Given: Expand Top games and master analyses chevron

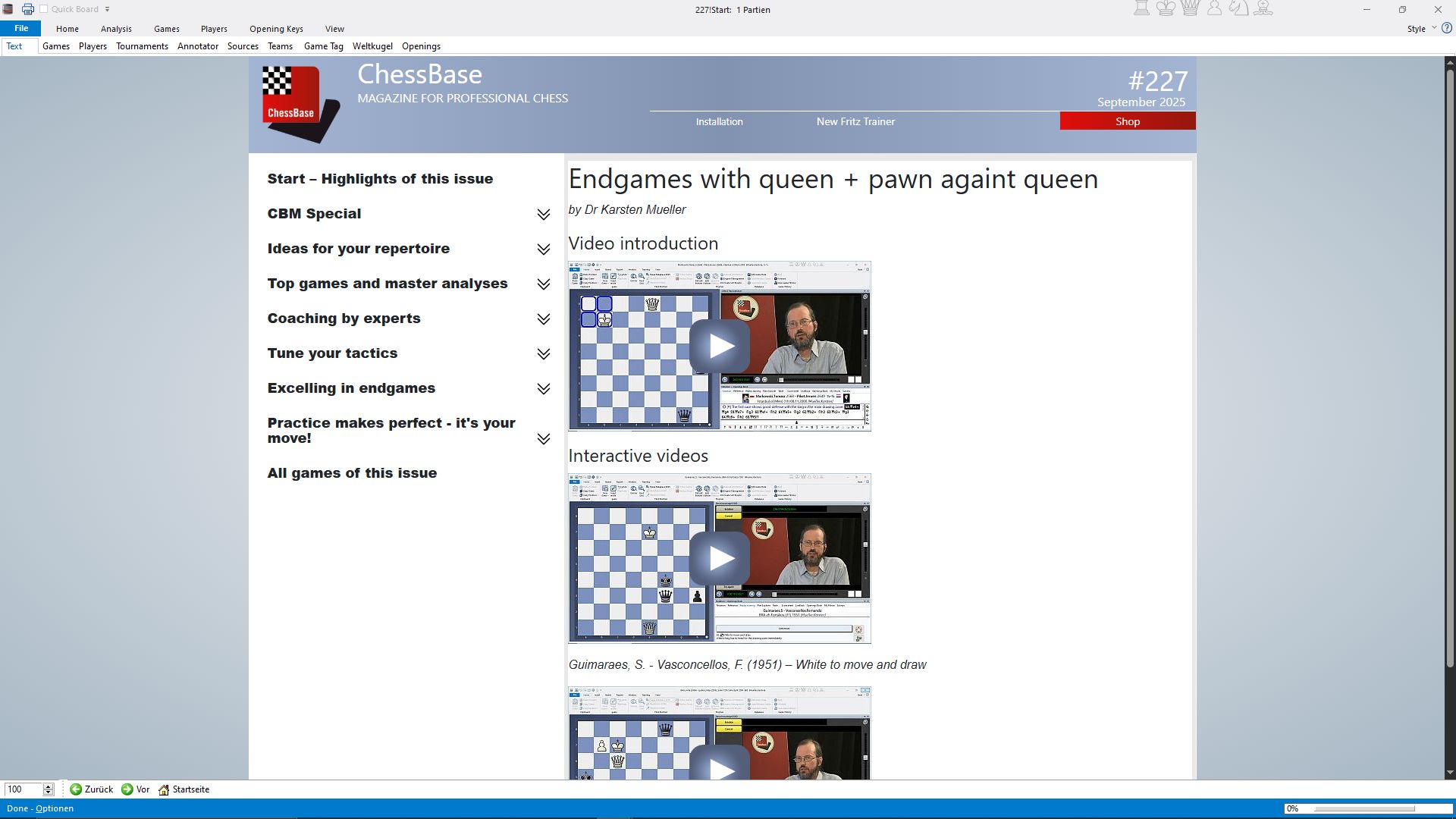Looking at the screenshot, I should pyautogui.click(x=544, y=284).
